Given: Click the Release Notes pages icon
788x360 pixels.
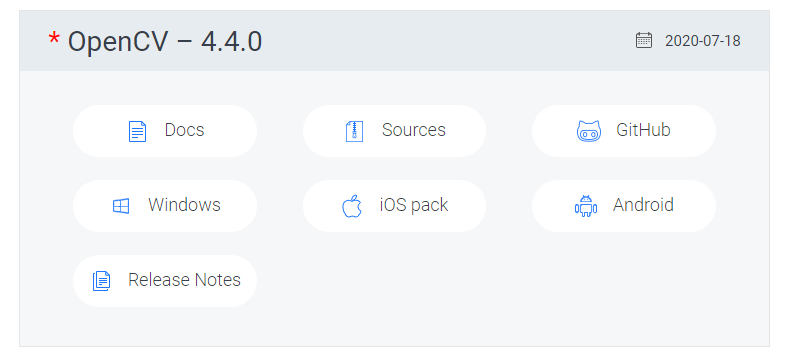Looking at the screenshot, I should pyautogui.click(x=102, y=281).
